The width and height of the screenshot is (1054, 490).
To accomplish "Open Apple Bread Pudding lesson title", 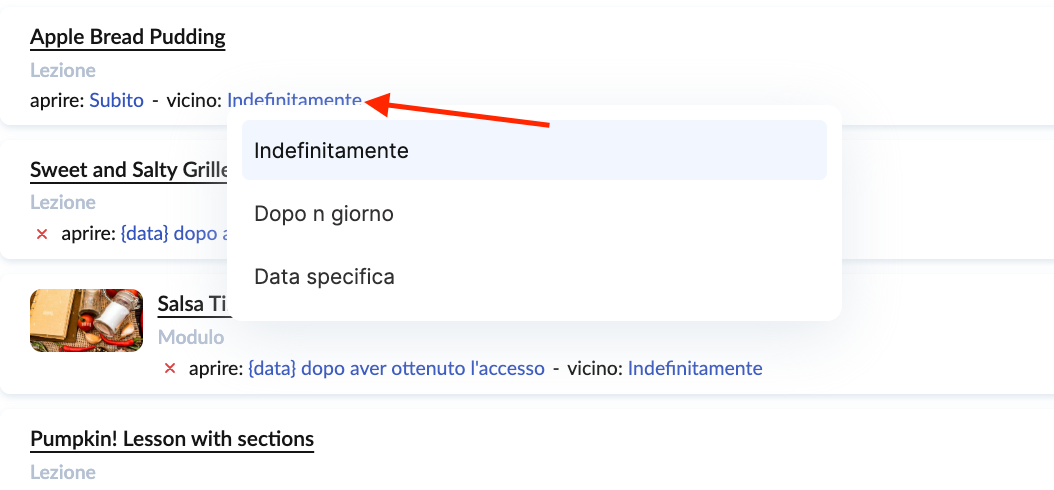I will pos(128,37).
